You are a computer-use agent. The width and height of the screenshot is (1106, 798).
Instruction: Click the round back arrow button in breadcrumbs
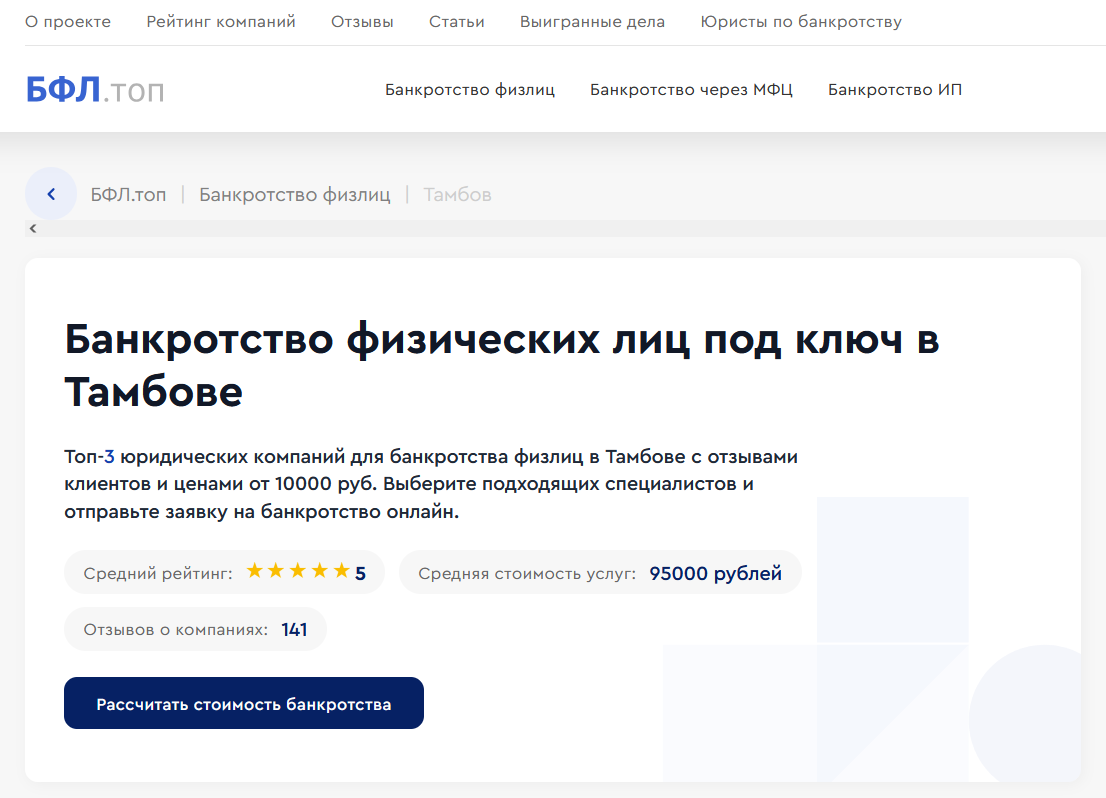(x=51, y=194)
